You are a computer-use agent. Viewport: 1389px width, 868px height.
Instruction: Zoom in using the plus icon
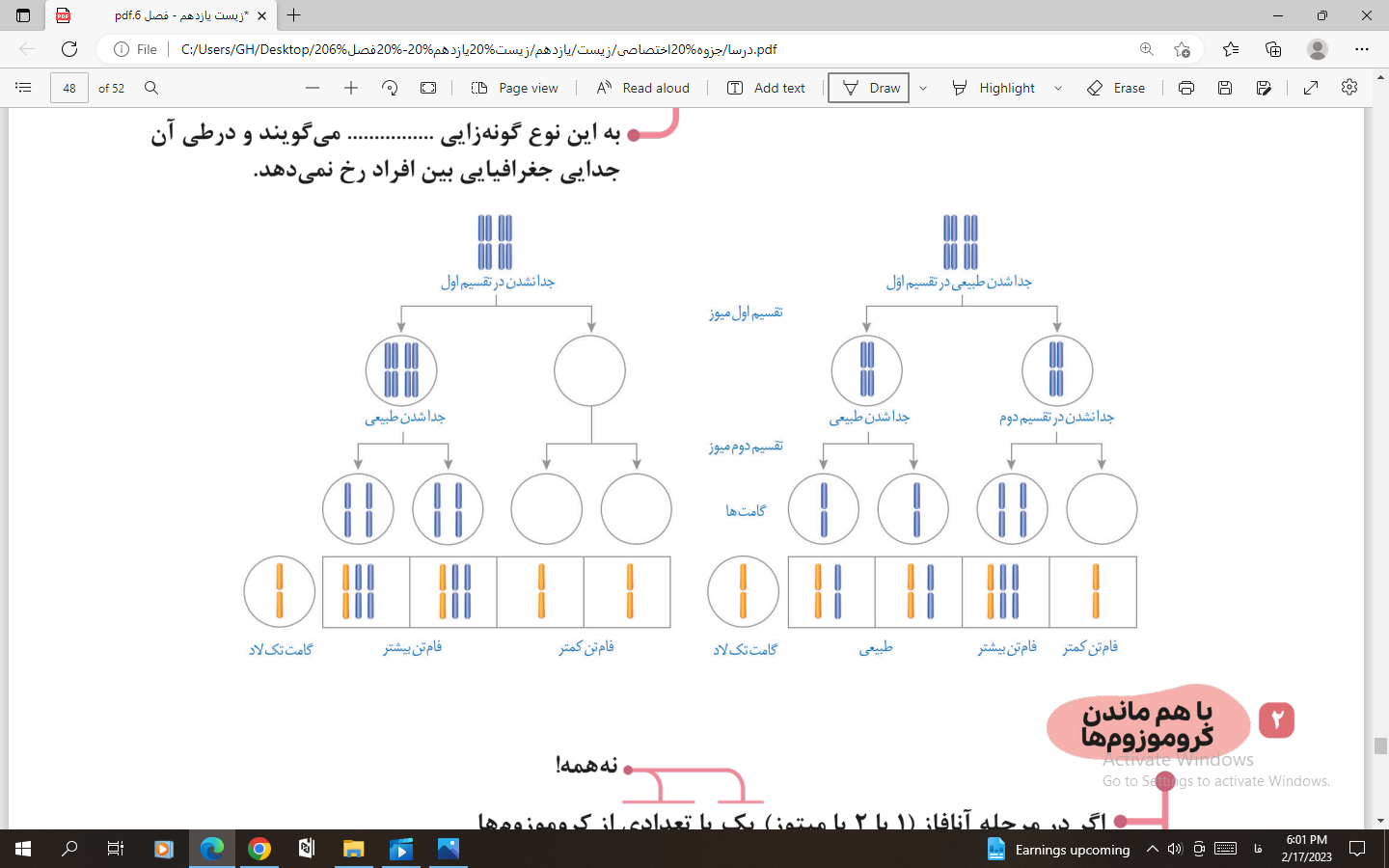[351, 88]
